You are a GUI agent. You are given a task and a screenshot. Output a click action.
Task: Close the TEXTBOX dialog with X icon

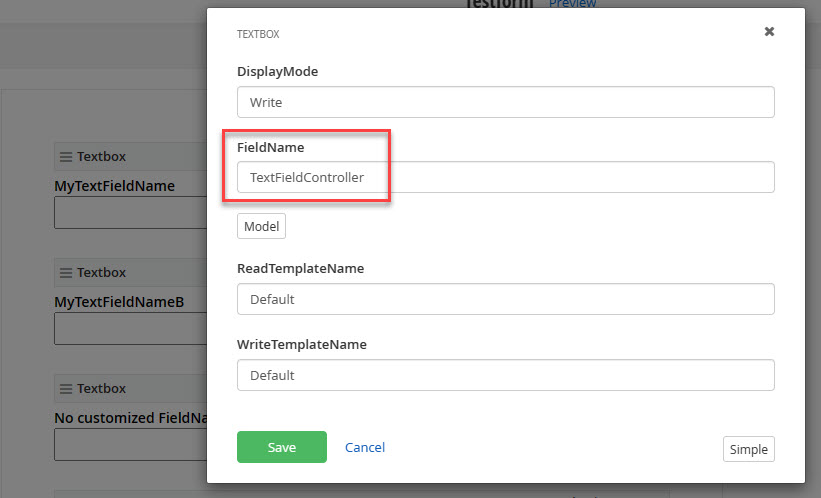[769, 31]
